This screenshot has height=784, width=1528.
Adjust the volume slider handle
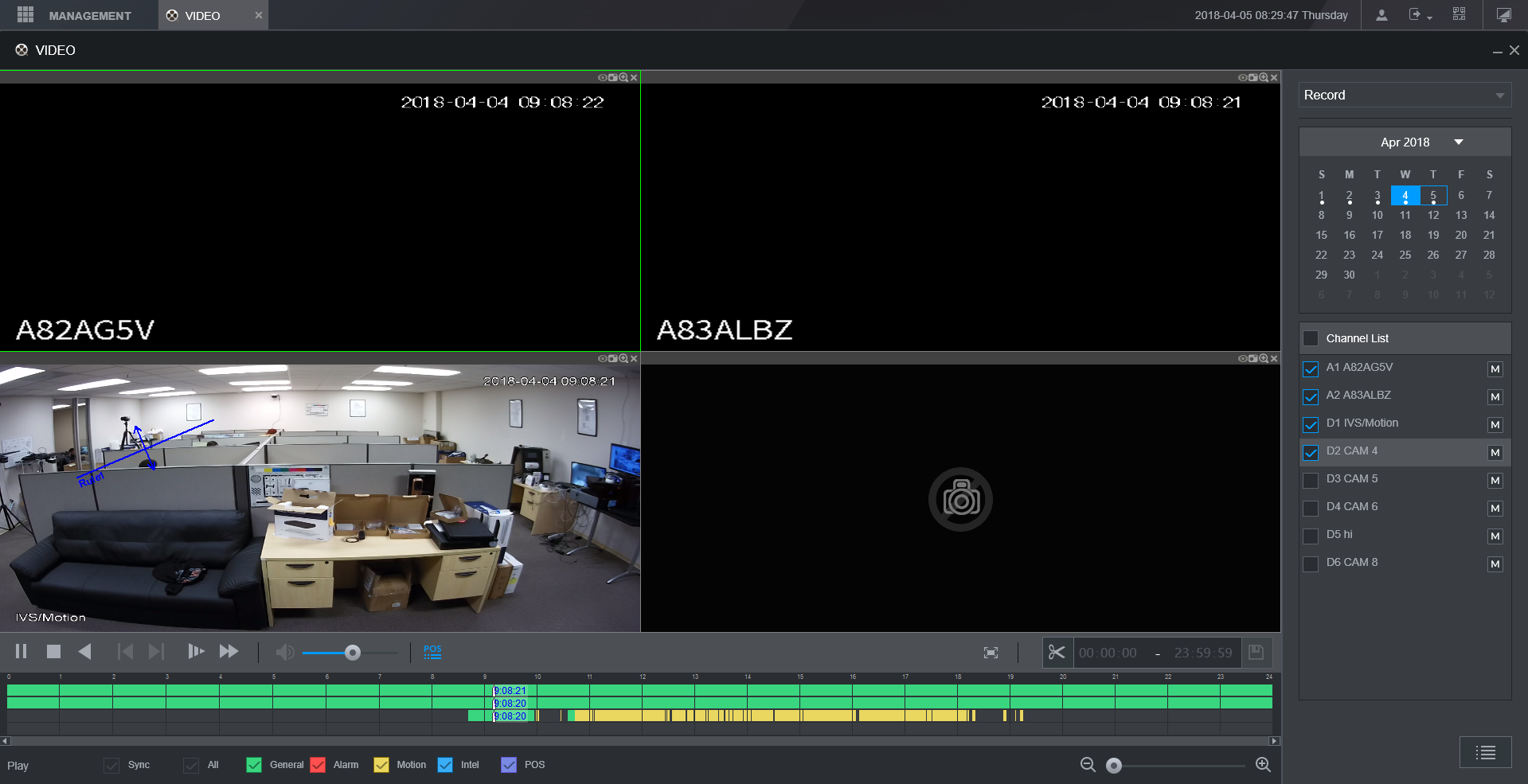pyautogui.click(x=353, y=653)
